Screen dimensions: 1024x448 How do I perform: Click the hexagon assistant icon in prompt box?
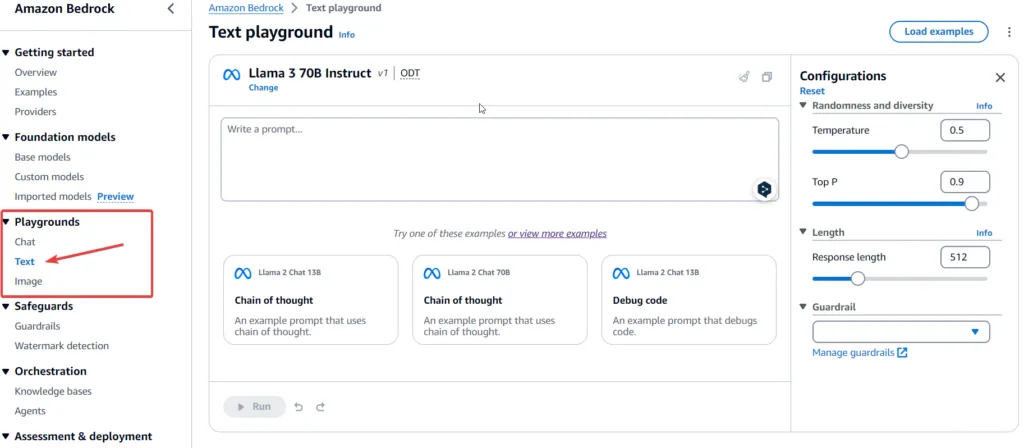[764, 189]
